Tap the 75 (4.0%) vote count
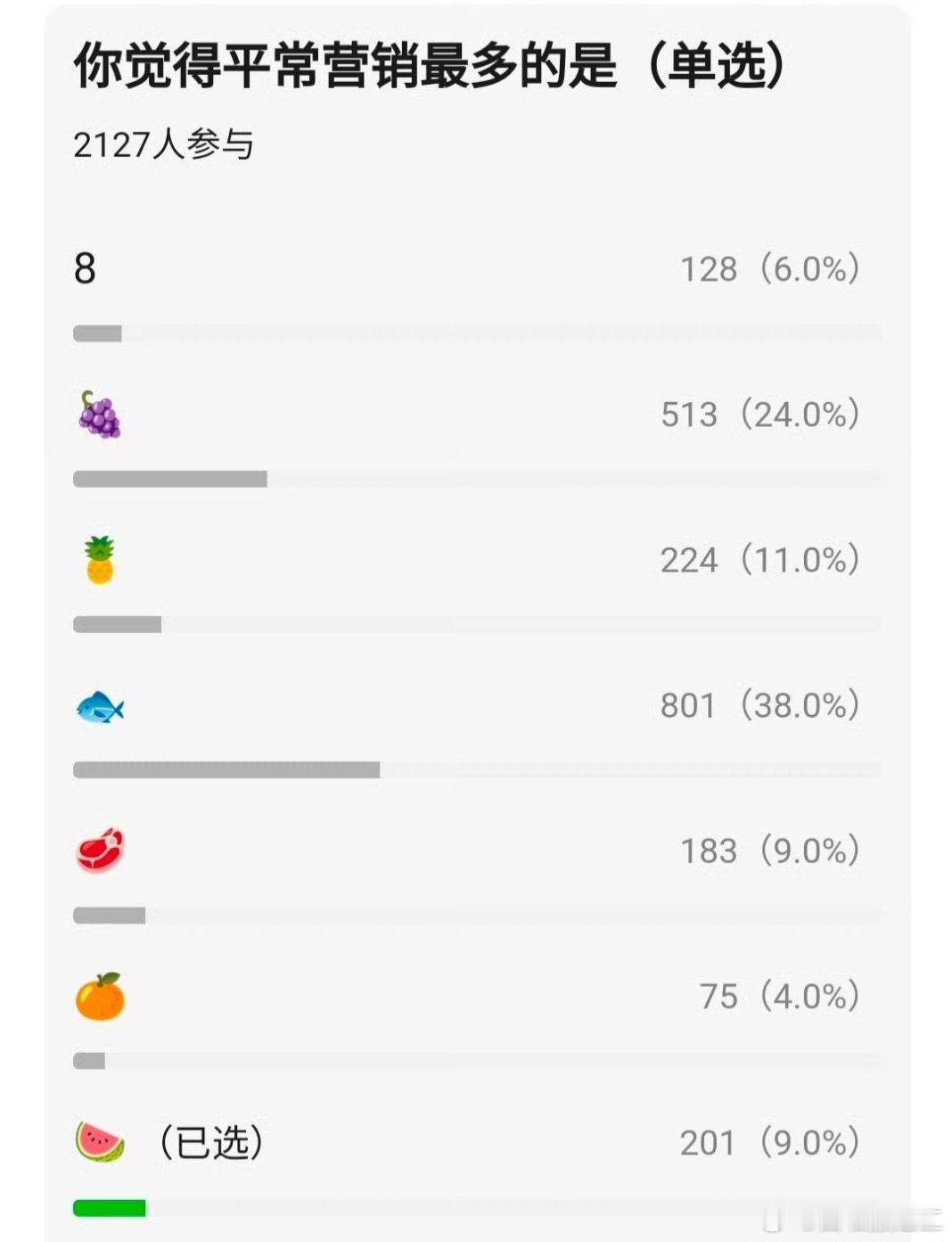The height and width of the screenshot is (1242, 952). pyautogui.click(x=780, y=996)
